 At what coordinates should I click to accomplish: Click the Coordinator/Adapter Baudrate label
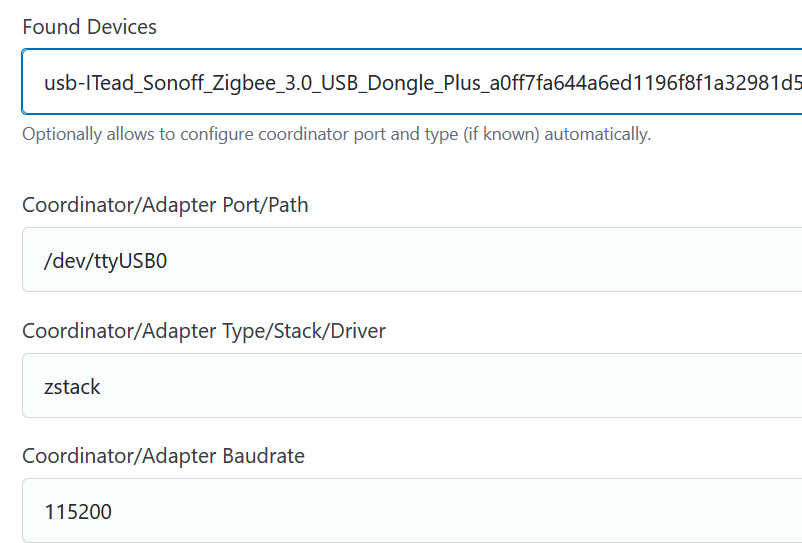pos(163,456)
